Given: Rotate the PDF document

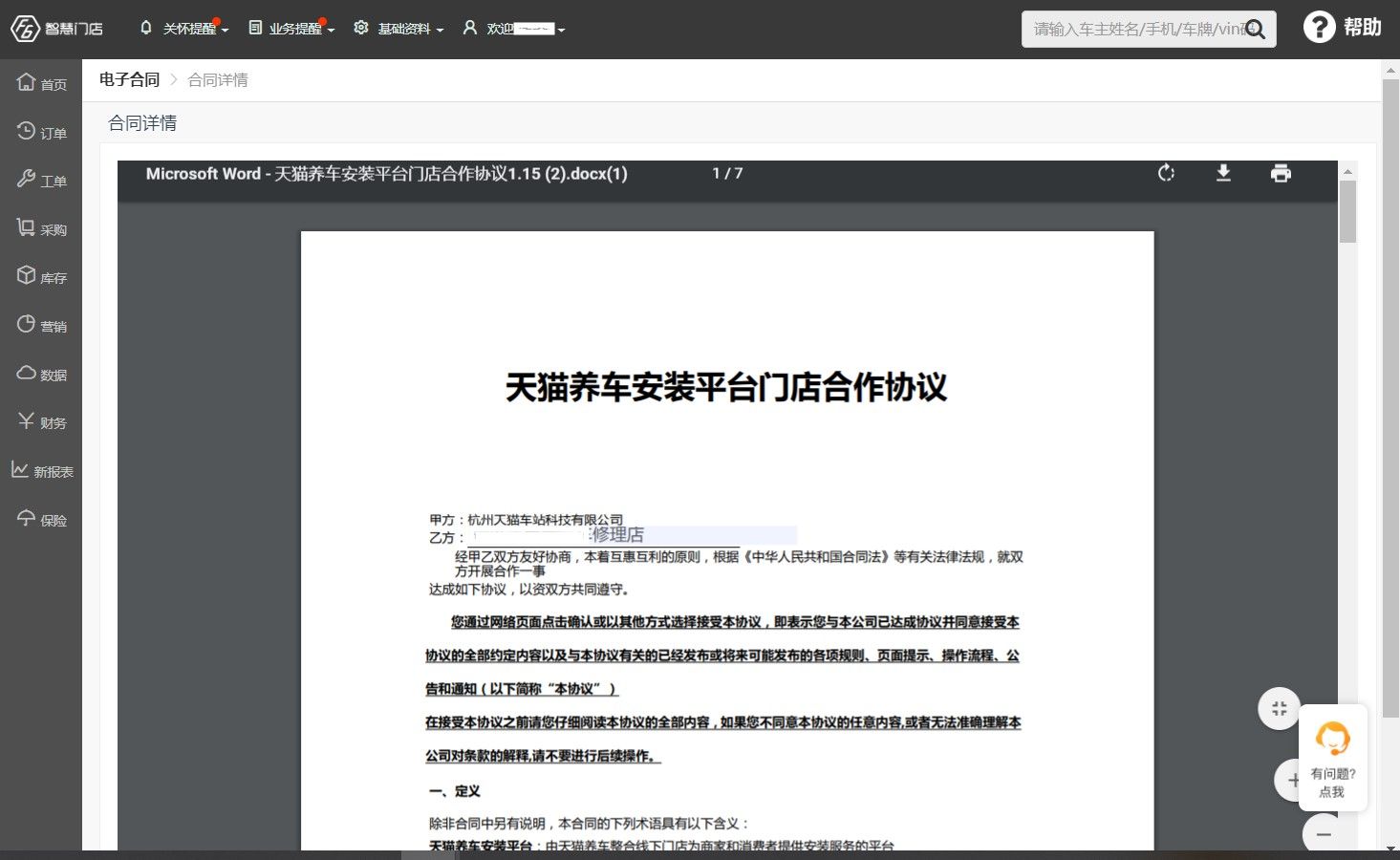Looking at the screenshot, I should click(x=1166, y=173).
